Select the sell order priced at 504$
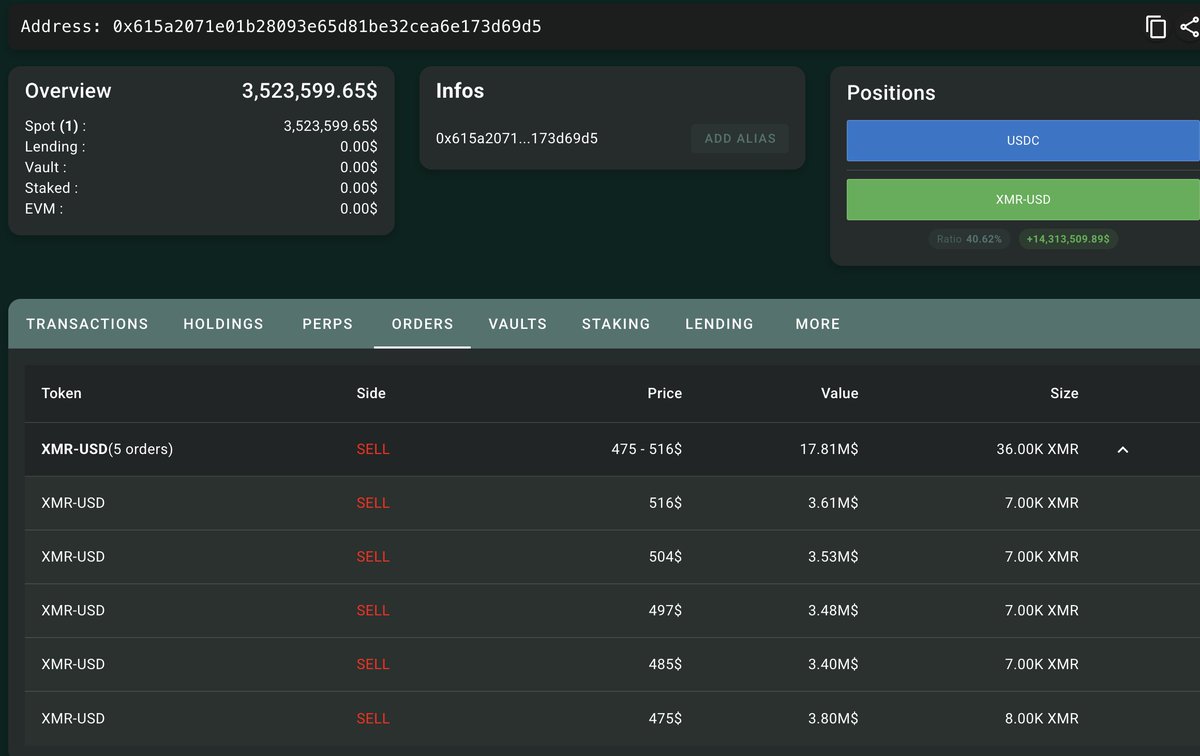The image size is (1200, 756). (612, 557)
